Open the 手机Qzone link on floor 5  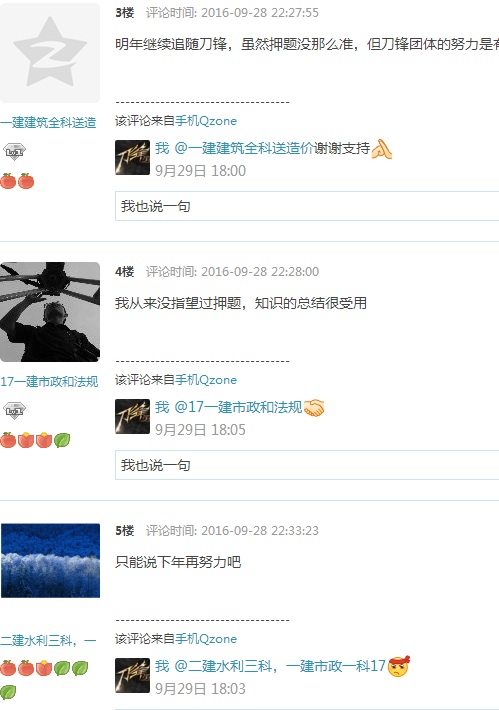click(206, 639)
